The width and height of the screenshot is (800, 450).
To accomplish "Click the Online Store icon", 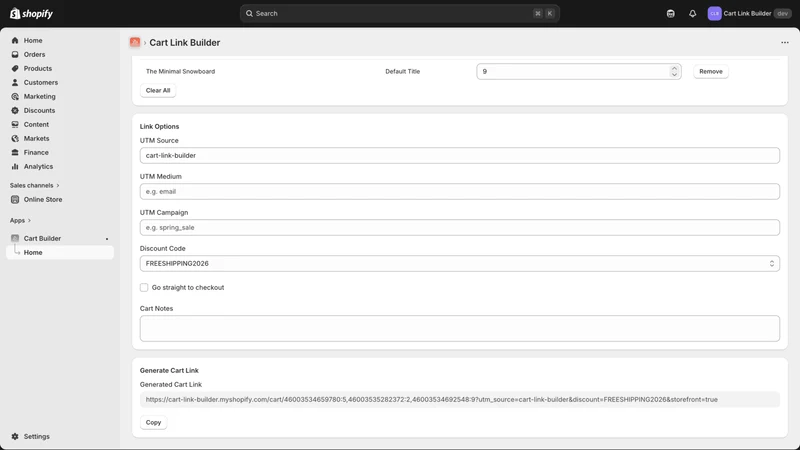I will click(15, 199).
